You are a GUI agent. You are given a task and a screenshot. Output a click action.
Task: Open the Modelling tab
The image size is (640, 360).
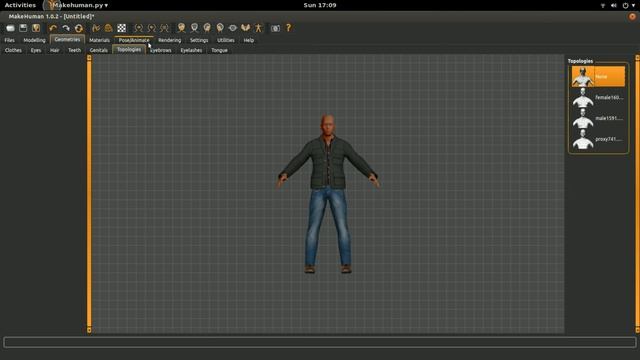click(34, 40)
